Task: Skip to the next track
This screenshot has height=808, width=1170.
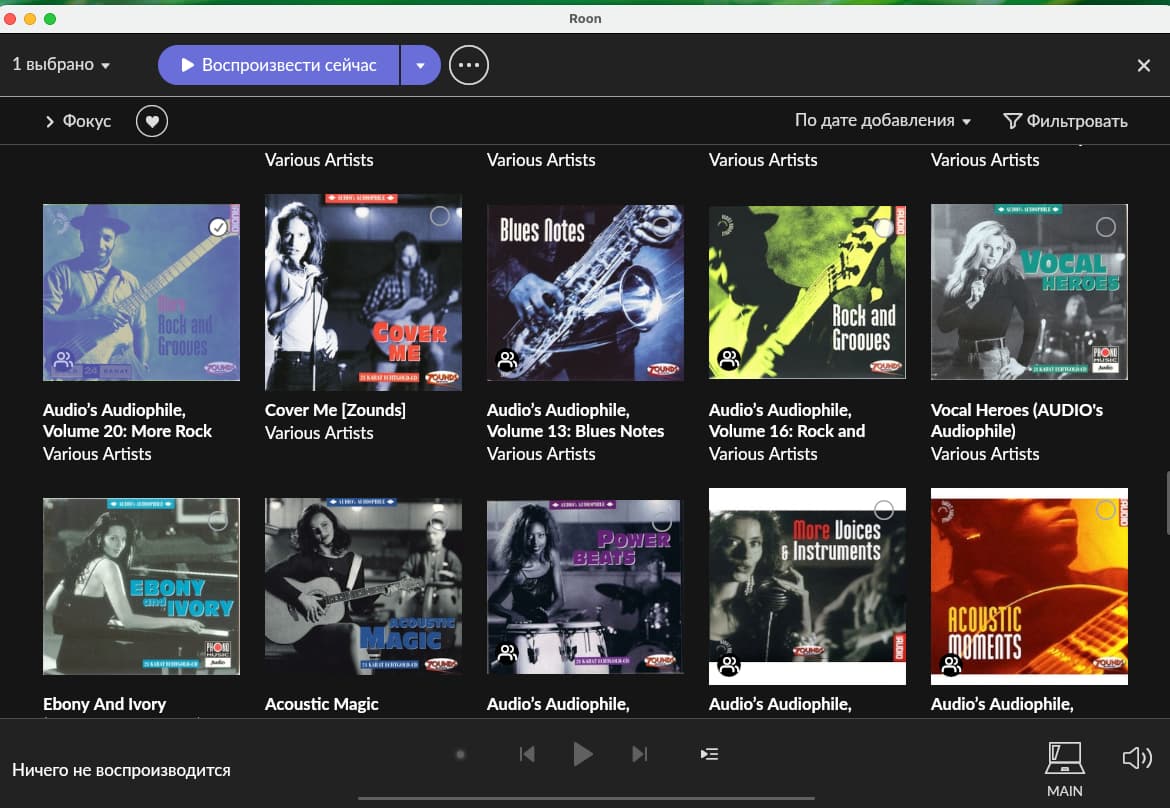Action: click(x=640, y=754)
